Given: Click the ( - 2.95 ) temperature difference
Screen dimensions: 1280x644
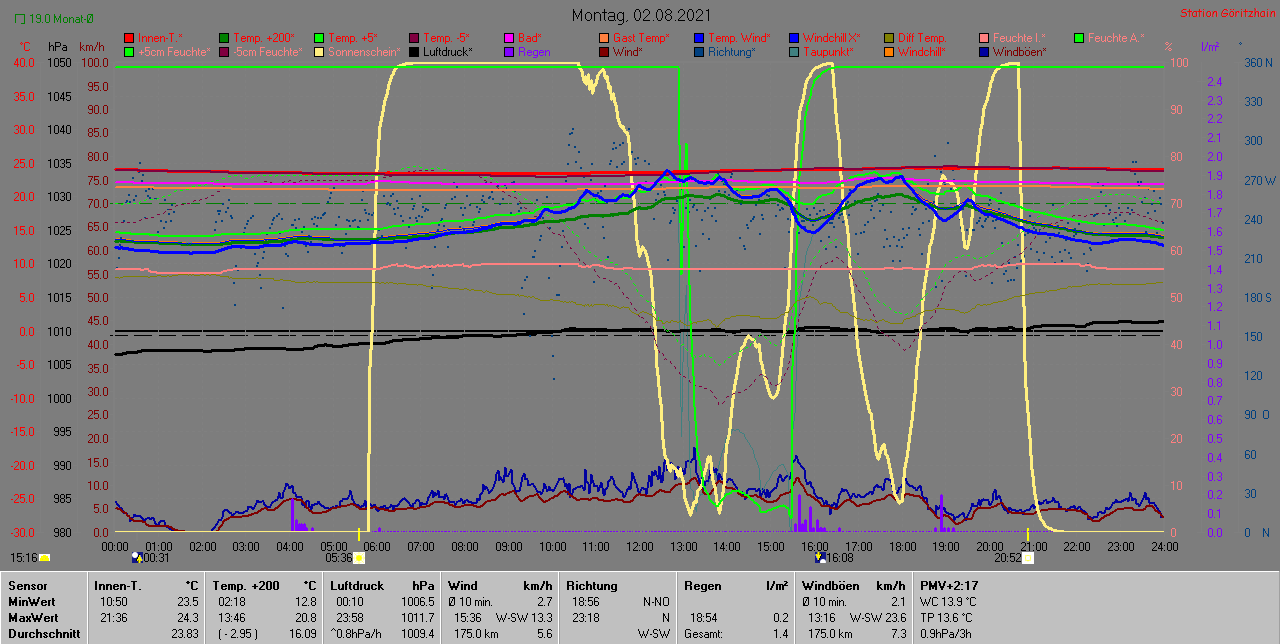Looking at the screenshot, I should tap(238, 634).
